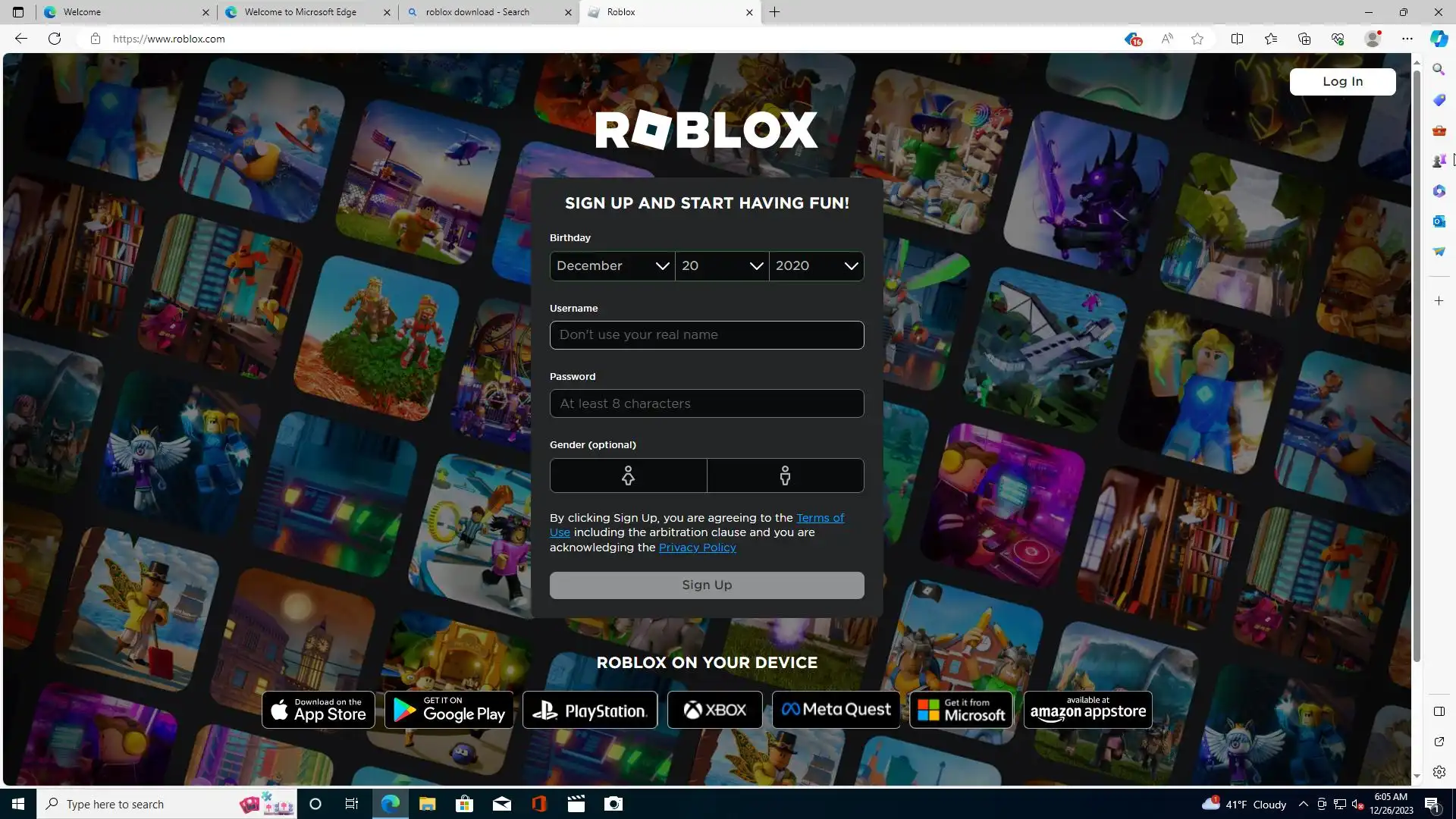
Task: Open Edge Copilot sidebar icon
Action: point(1439,39)
